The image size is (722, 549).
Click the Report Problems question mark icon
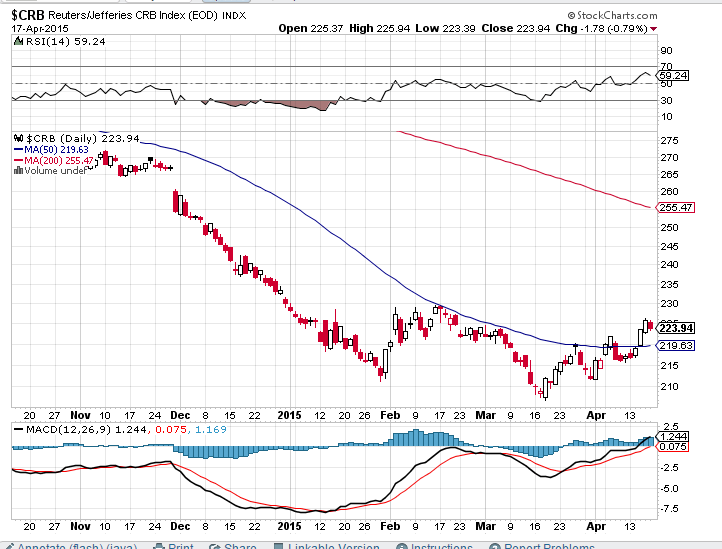coord(492,546)
